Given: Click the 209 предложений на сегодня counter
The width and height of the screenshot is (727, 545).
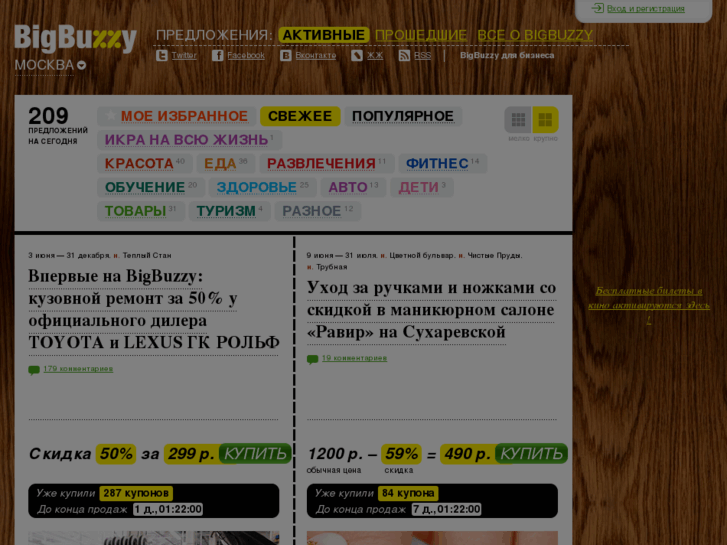Looking at the screenshot, I should click(57, 125).
